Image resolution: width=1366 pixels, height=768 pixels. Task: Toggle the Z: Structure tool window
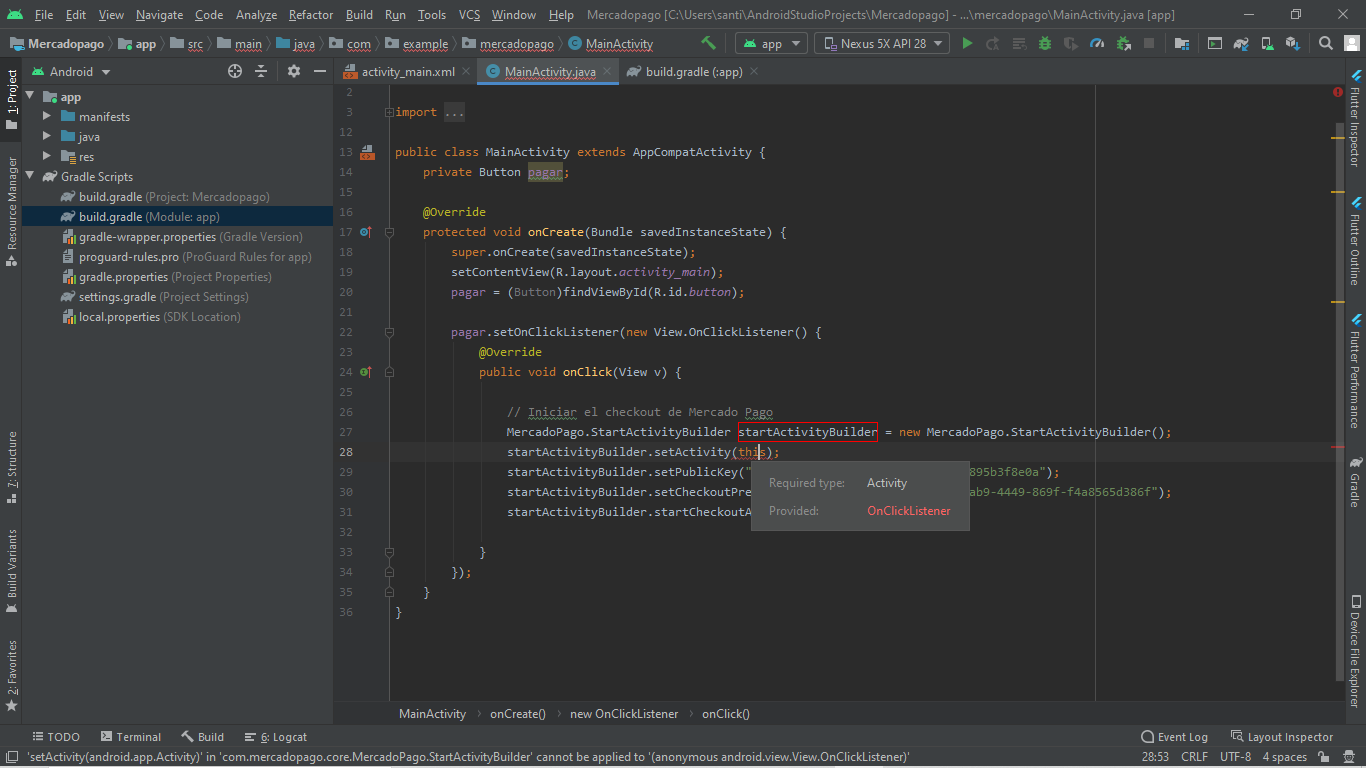[11, 465]
